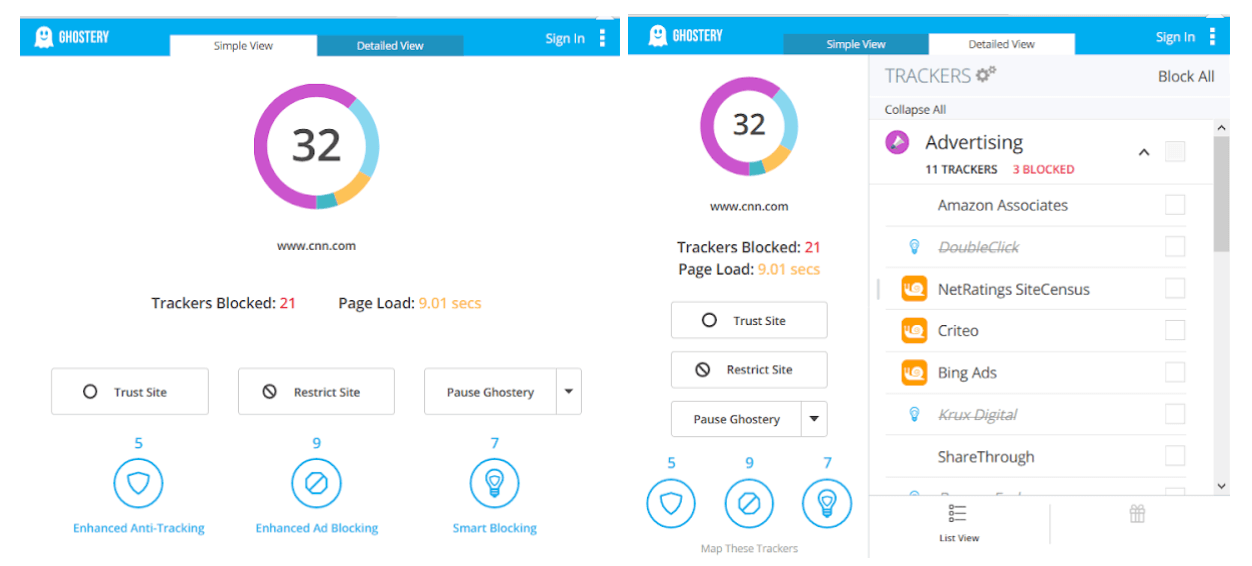Select Detailed View tab in right panel

pyautogui.click(x=1001, y=44)
